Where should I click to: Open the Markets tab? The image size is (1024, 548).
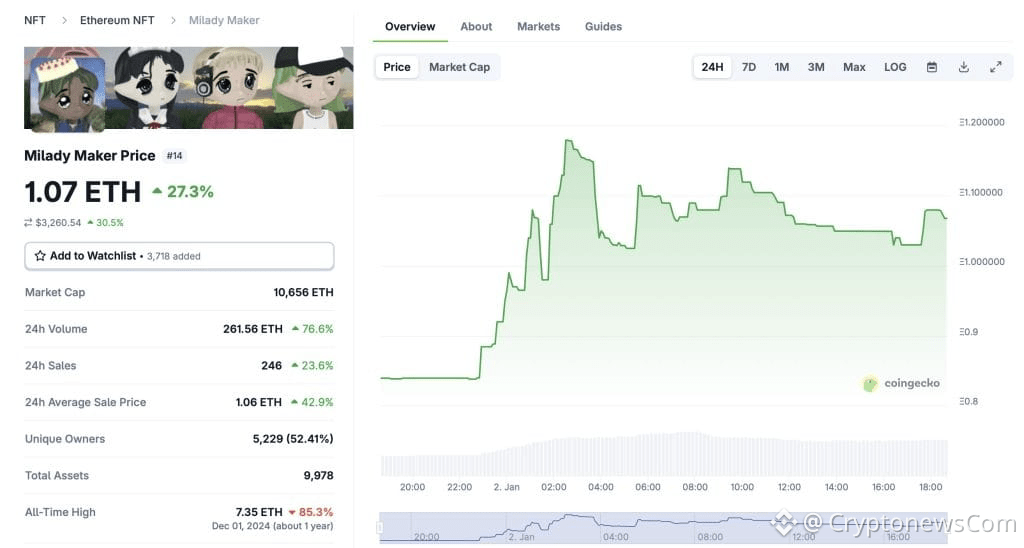(x=538, y=26)
